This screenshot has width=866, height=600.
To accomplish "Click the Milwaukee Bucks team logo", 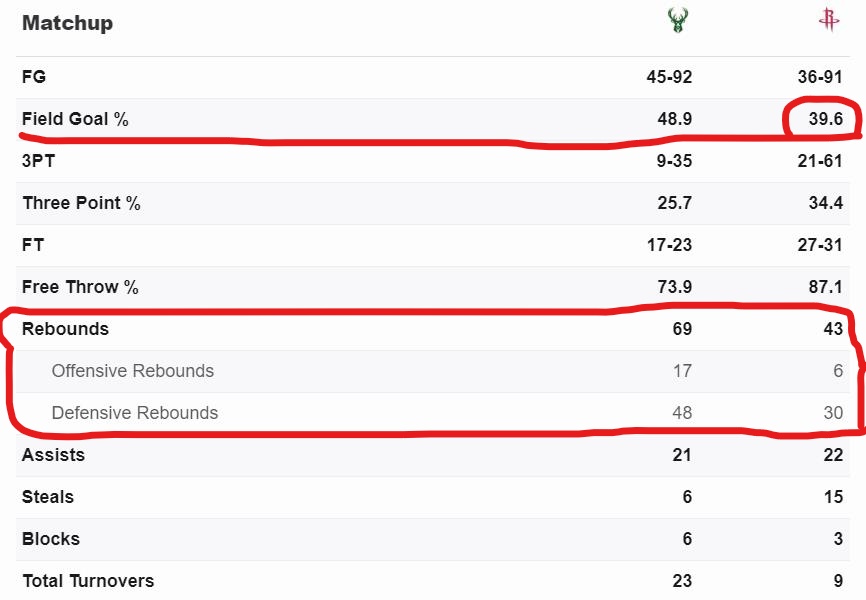I will click(x=677, y=21).
